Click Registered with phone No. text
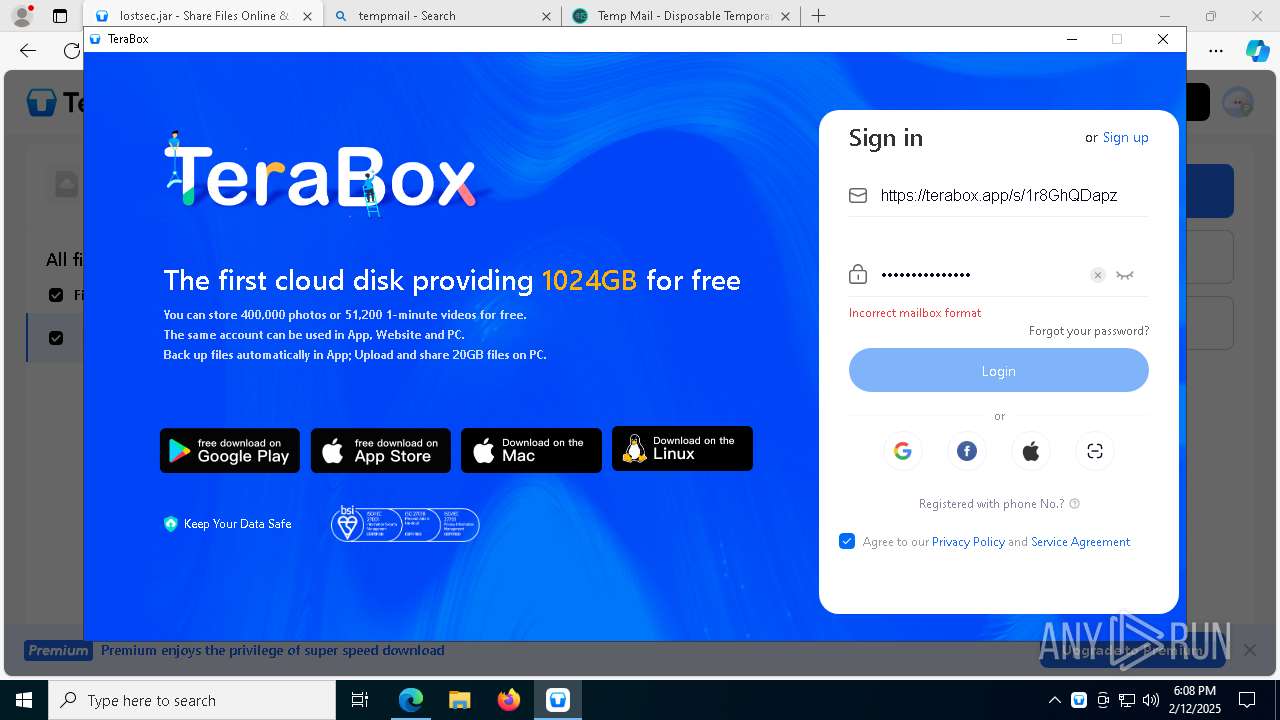Viewport: 1280px width, 720px height. coord(991,504)
